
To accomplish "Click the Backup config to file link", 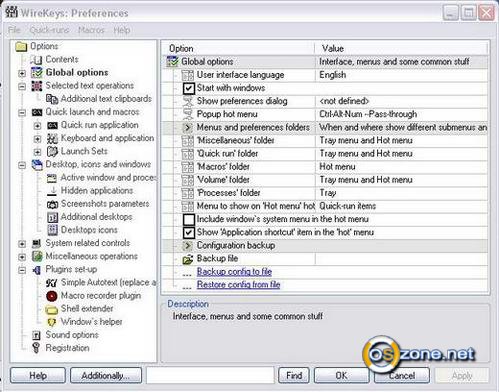I will [x=234, y=272].
